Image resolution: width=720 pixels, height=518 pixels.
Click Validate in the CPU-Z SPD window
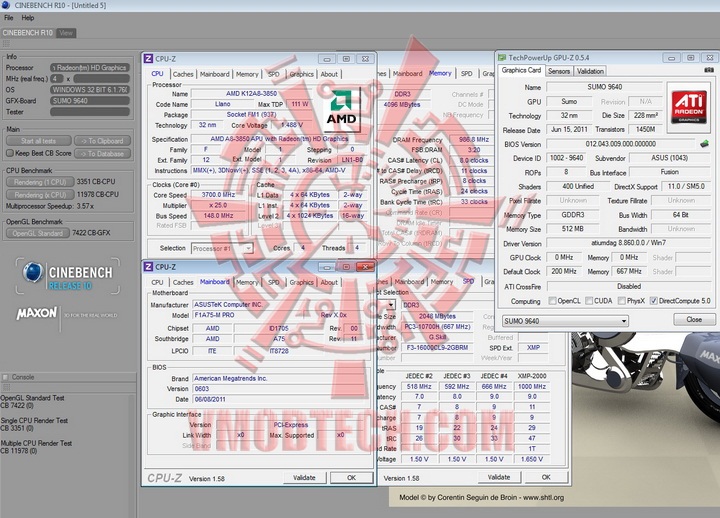click(x=499, y=477)
